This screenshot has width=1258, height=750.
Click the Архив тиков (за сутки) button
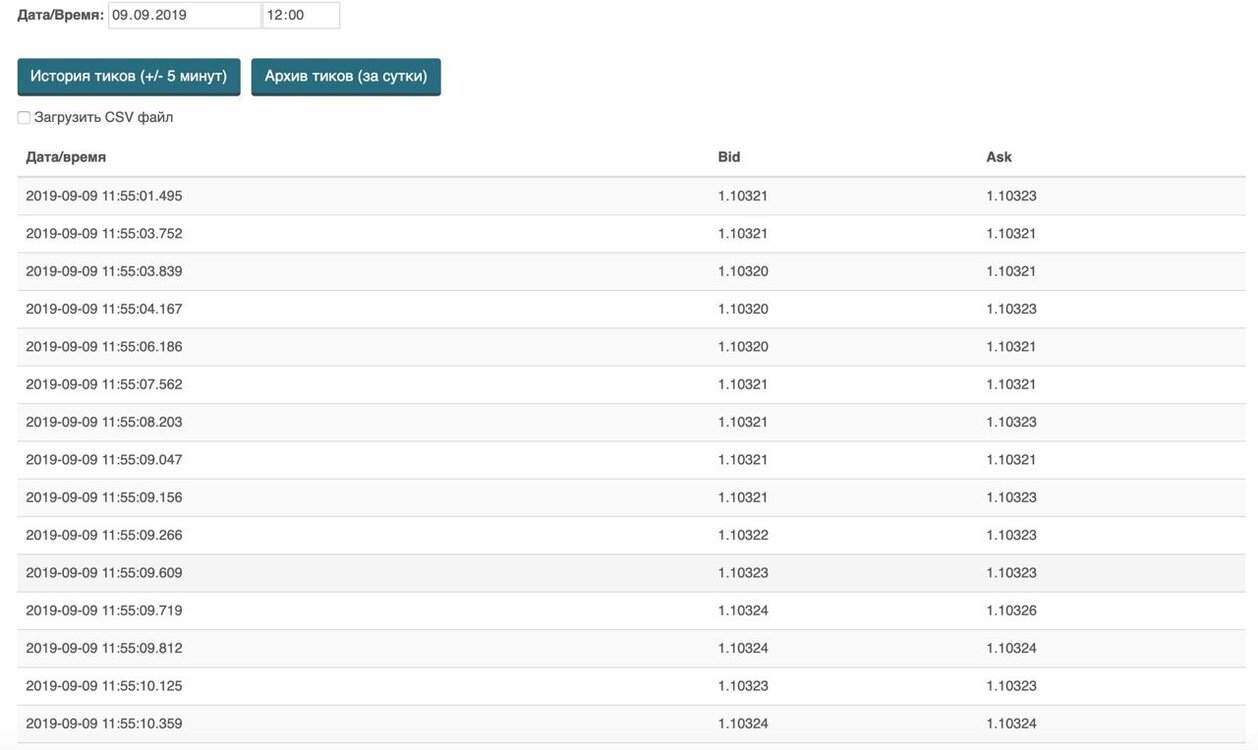point(346,77)
